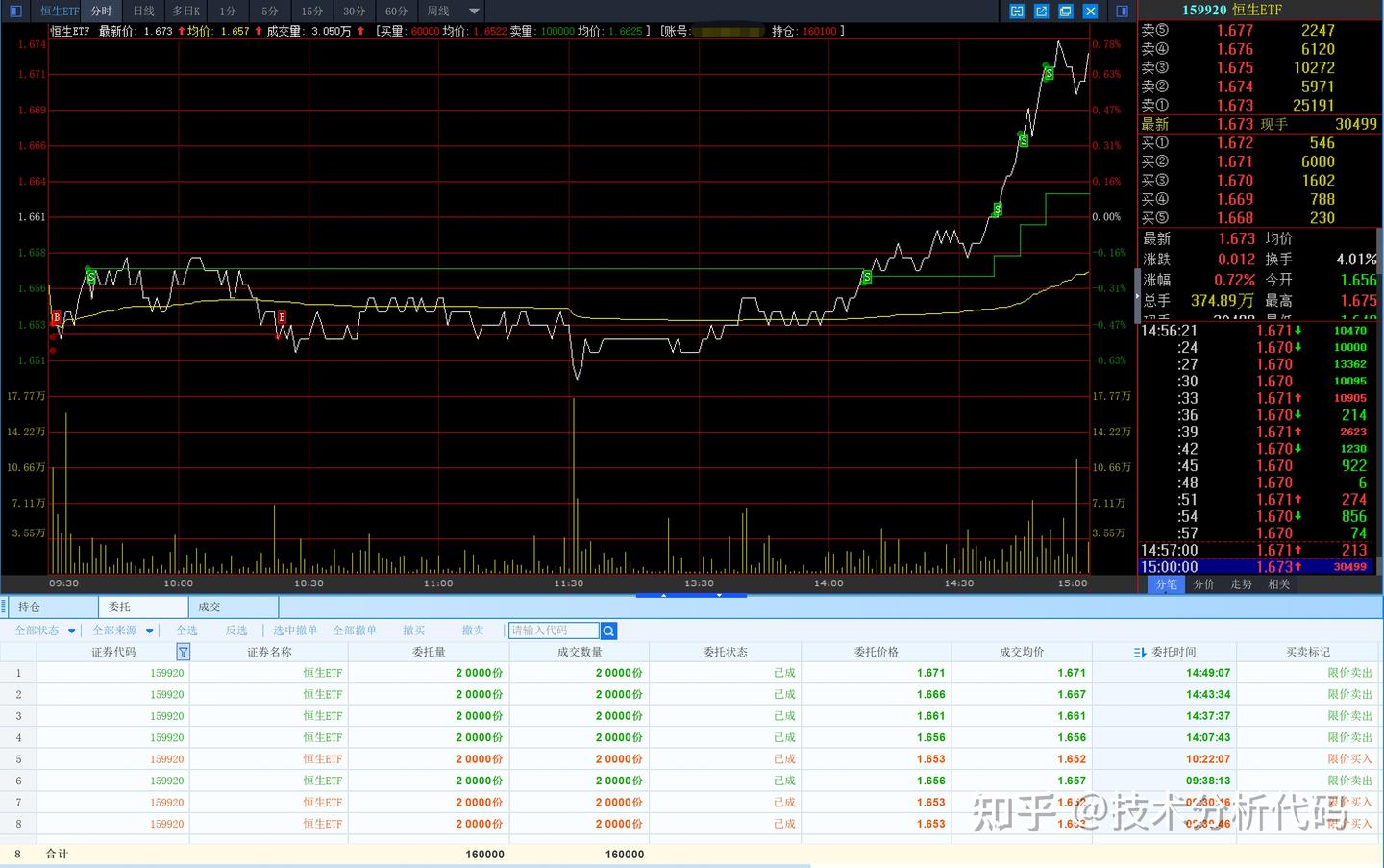Viewport: 1384px width, 868px height.
Task: Click the red B buy marker near 09:30
Action: (x=57, y=317)
